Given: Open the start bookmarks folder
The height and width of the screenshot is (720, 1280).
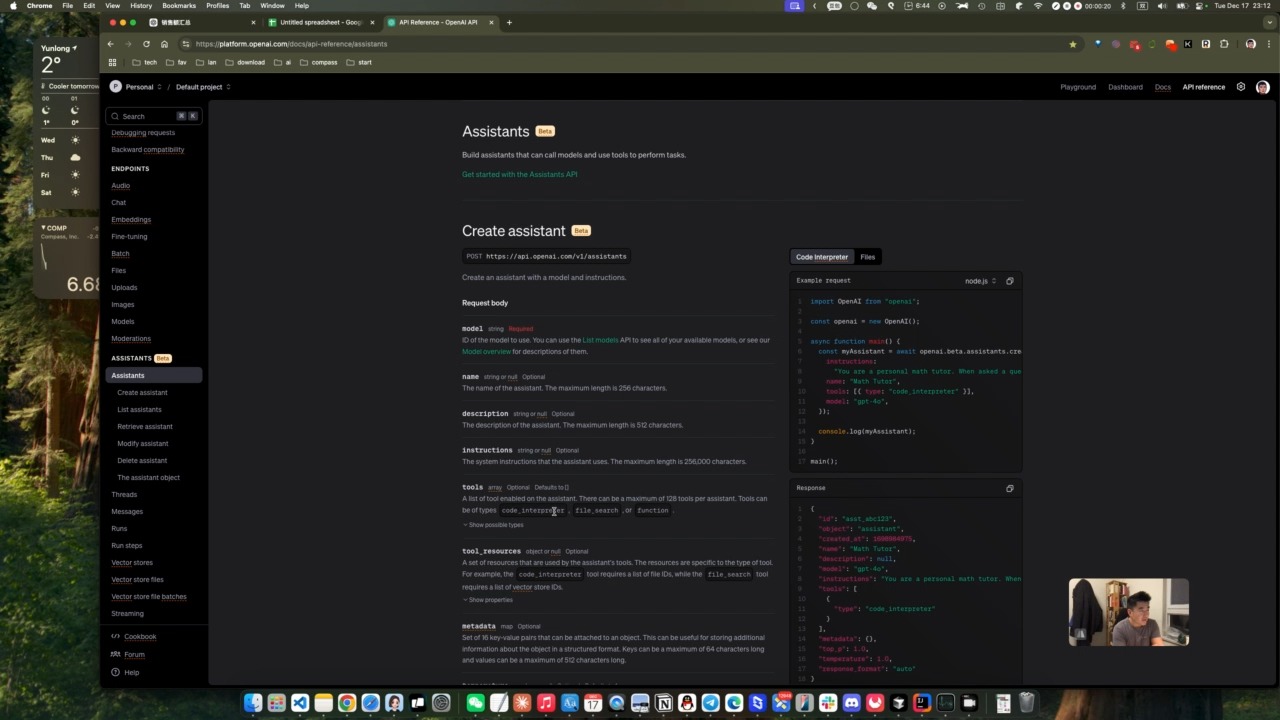Looking at the screenshot, I should pyautogui.click(x=359, y=62).
